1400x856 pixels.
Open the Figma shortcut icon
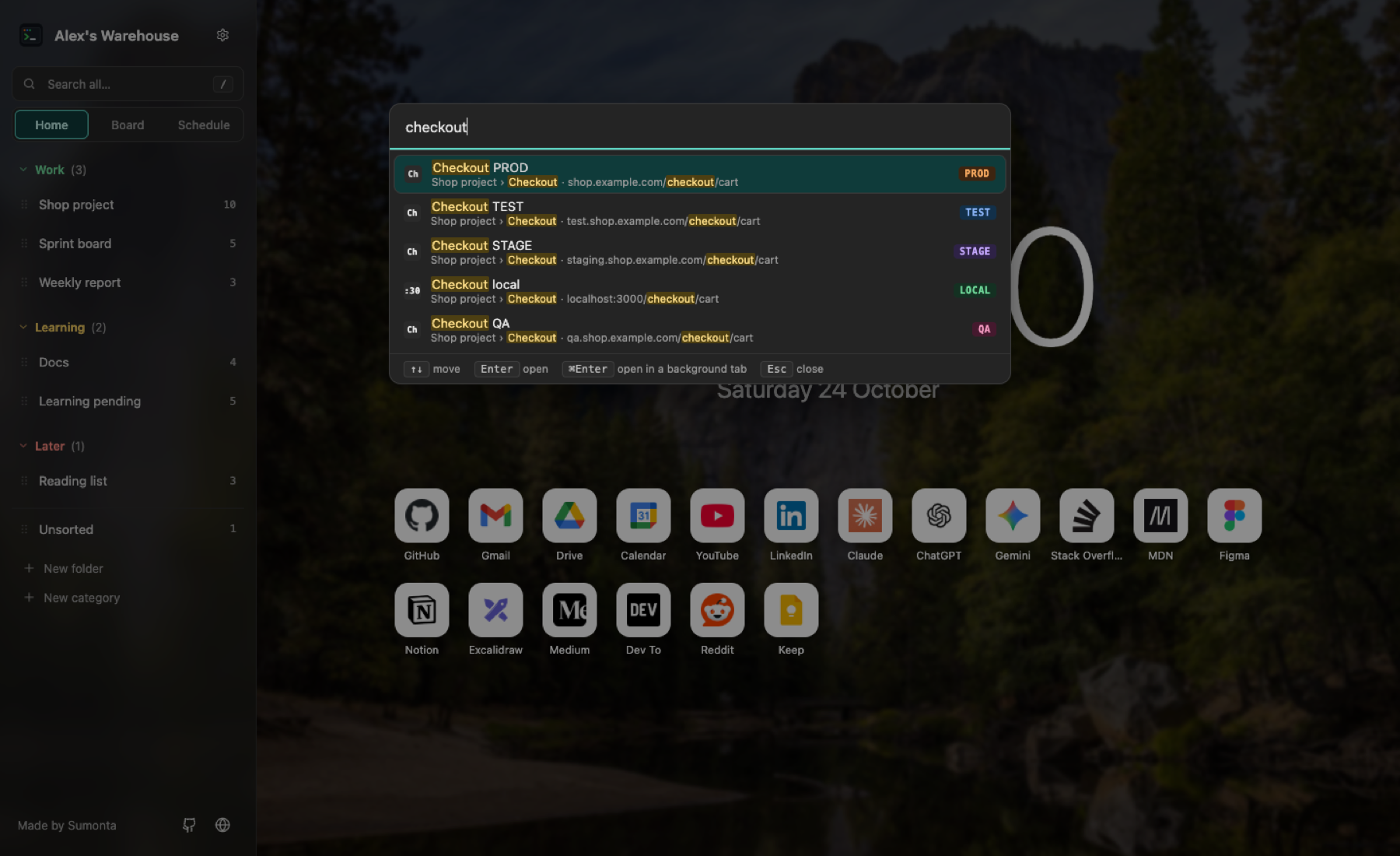(1234, 515)
